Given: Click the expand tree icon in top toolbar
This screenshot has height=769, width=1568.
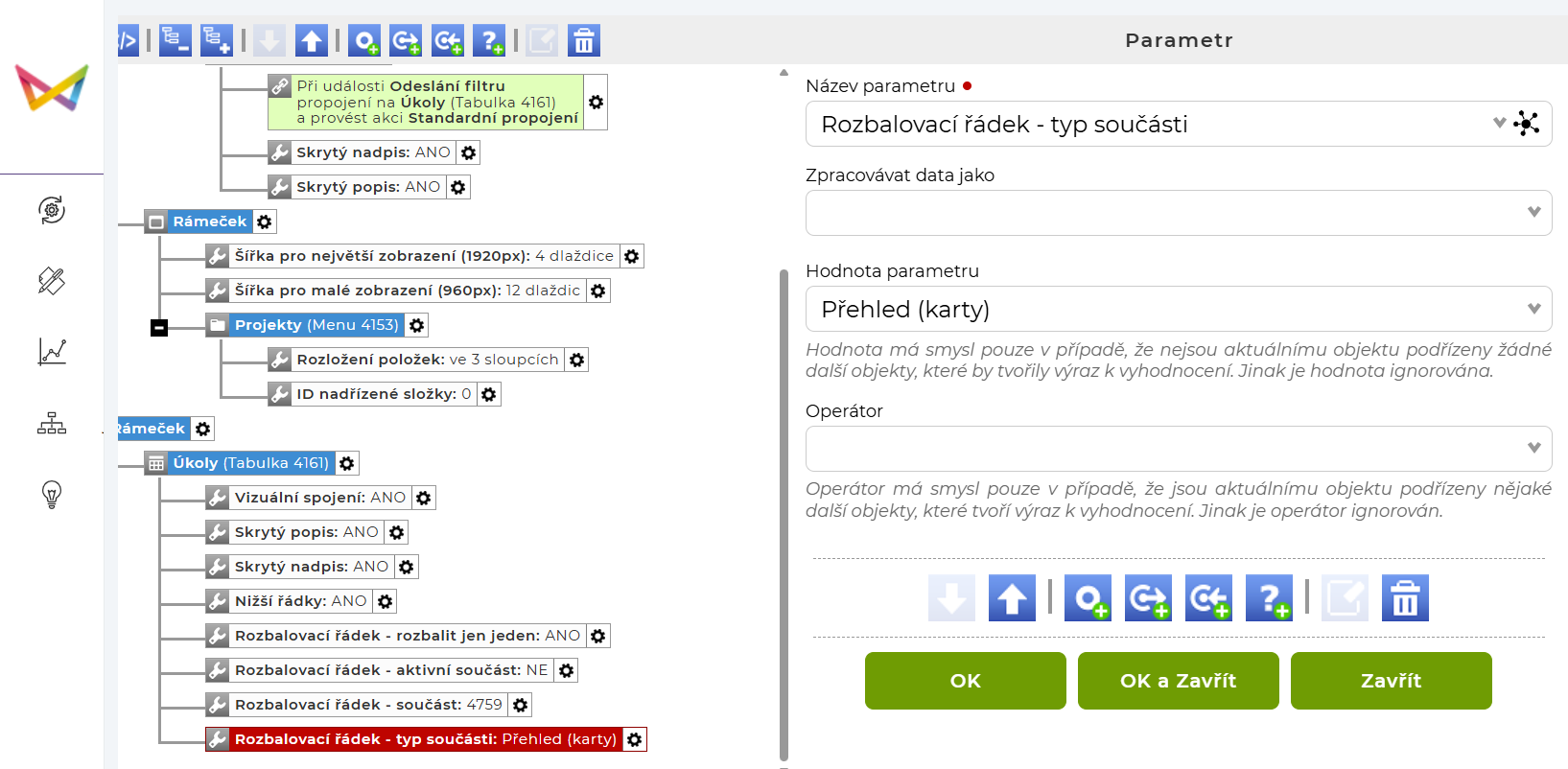Looking at the screenshot, I should click(x=217, y=40).
